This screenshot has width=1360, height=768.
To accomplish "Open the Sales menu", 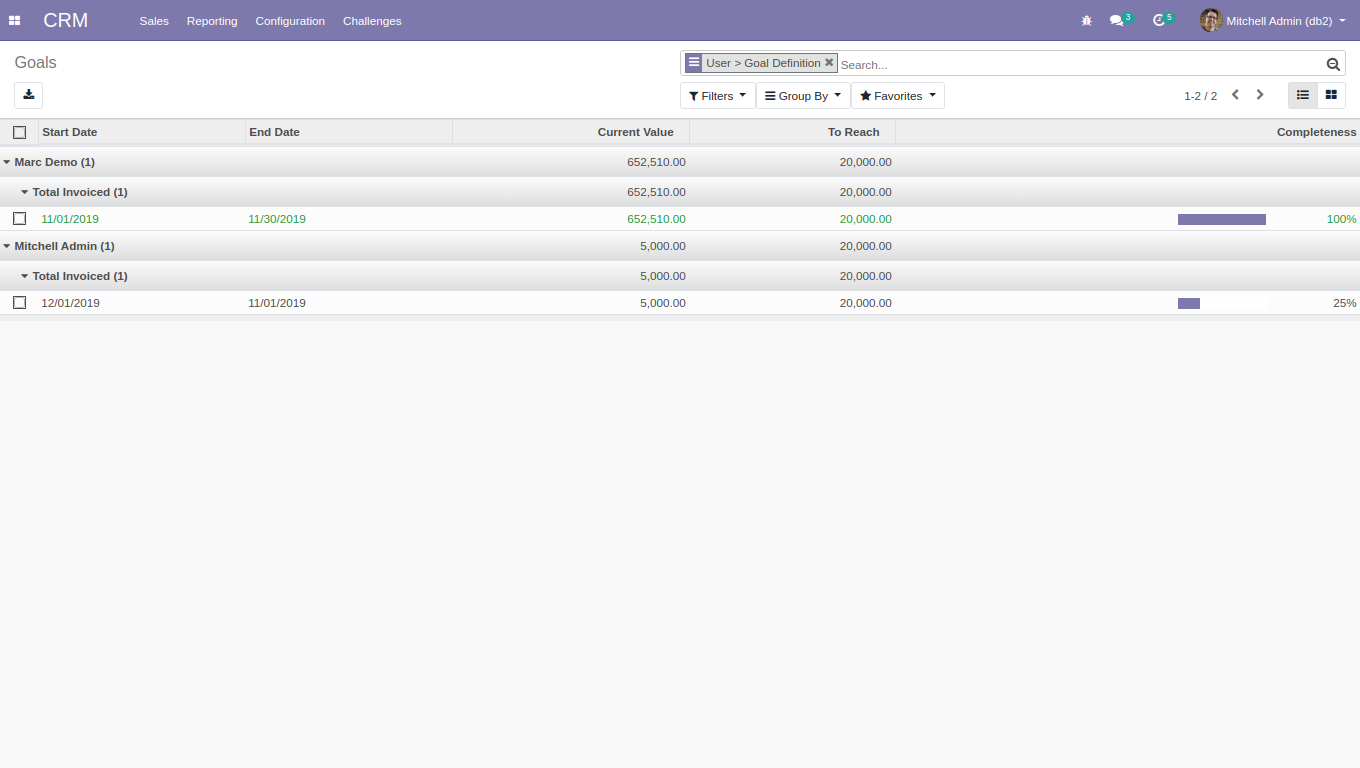I will [154, 21].
